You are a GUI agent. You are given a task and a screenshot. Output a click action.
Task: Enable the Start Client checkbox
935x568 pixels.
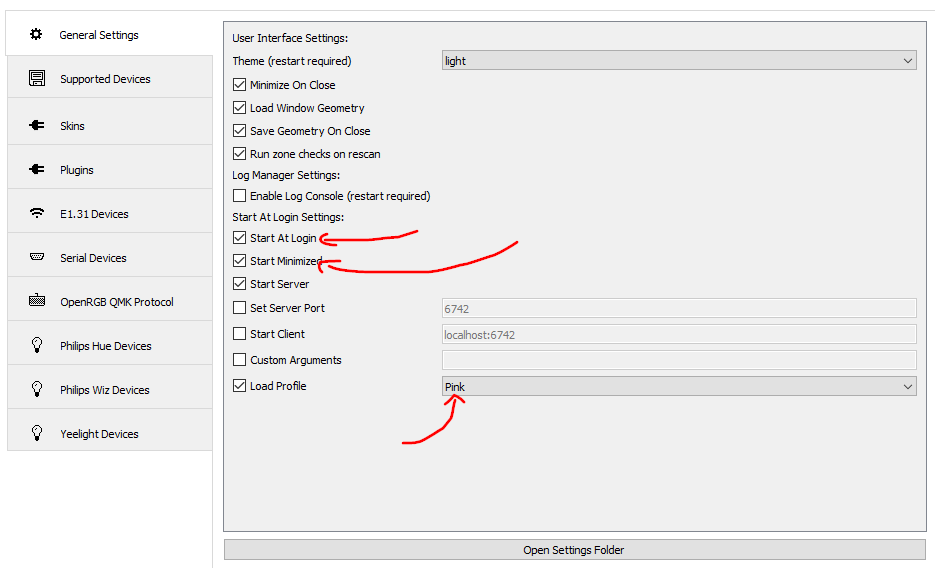(239, 334)
